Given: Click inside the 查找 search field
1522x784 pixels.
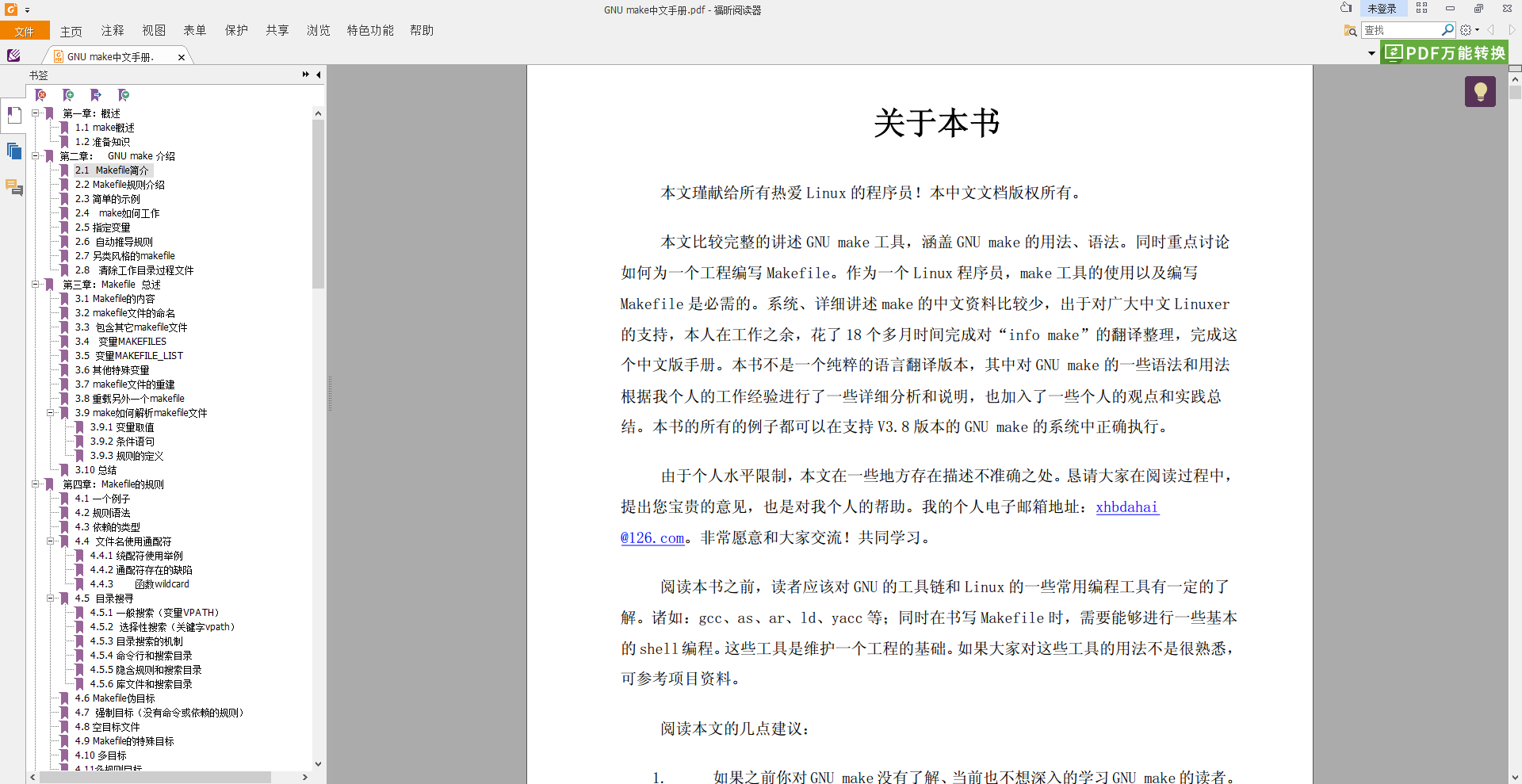Looking at the screenshot, I should coord(1400,30).
